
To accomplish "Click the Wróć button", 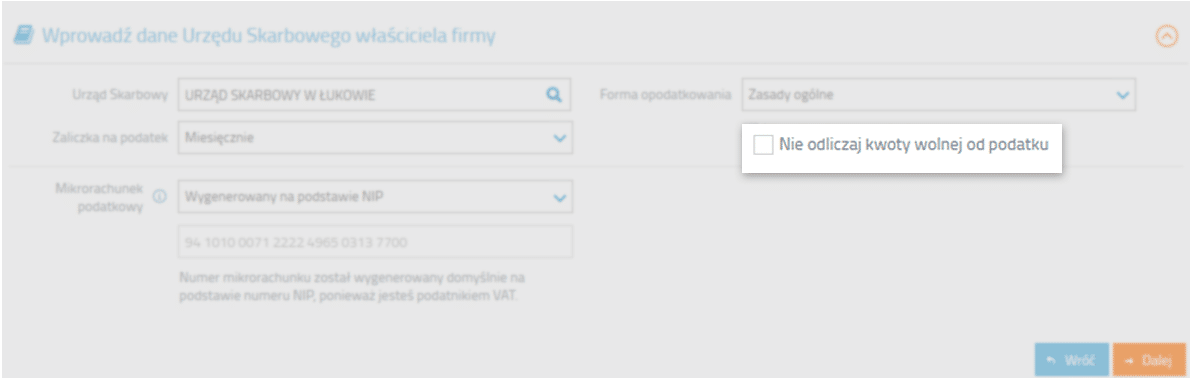I will tap(1071, 361).
